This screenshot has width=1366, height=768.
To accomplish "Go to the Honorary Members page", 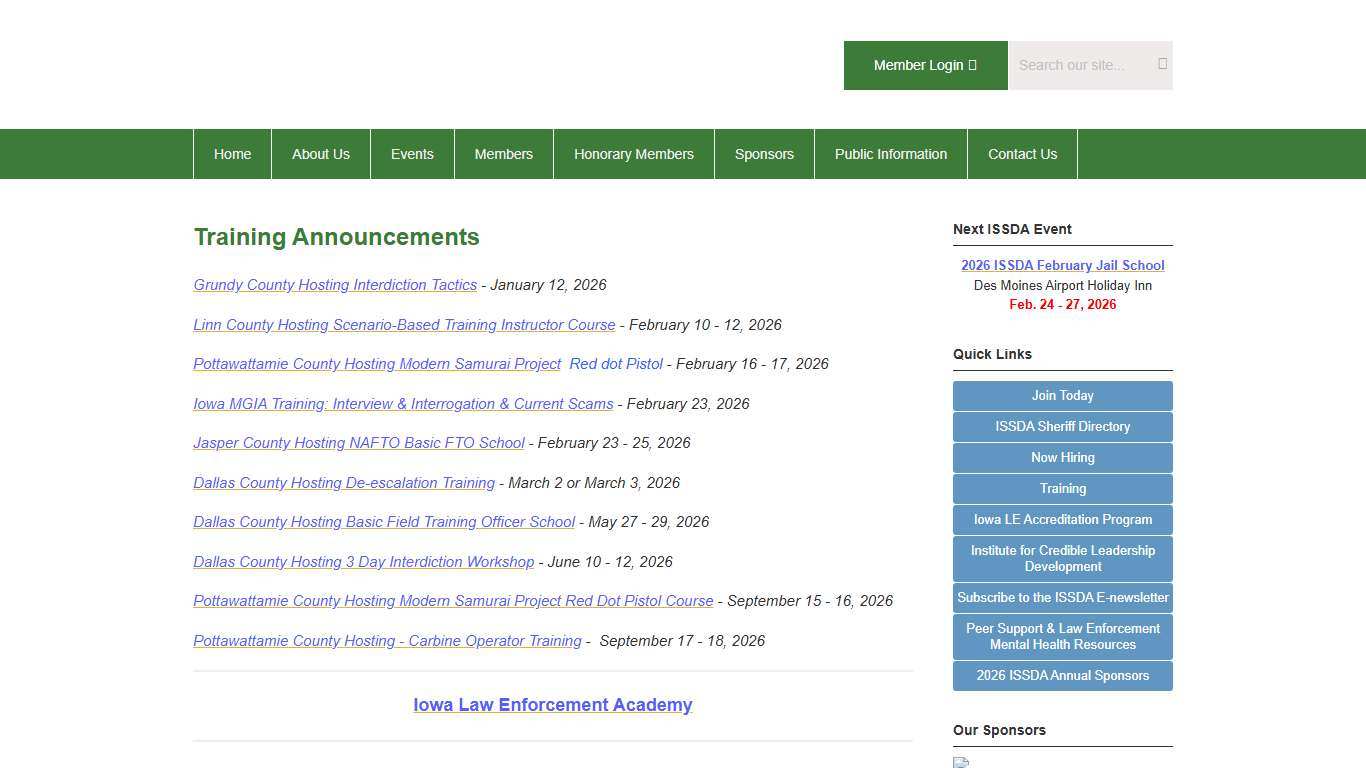I will pyautogui.click(x=633, y=154).
